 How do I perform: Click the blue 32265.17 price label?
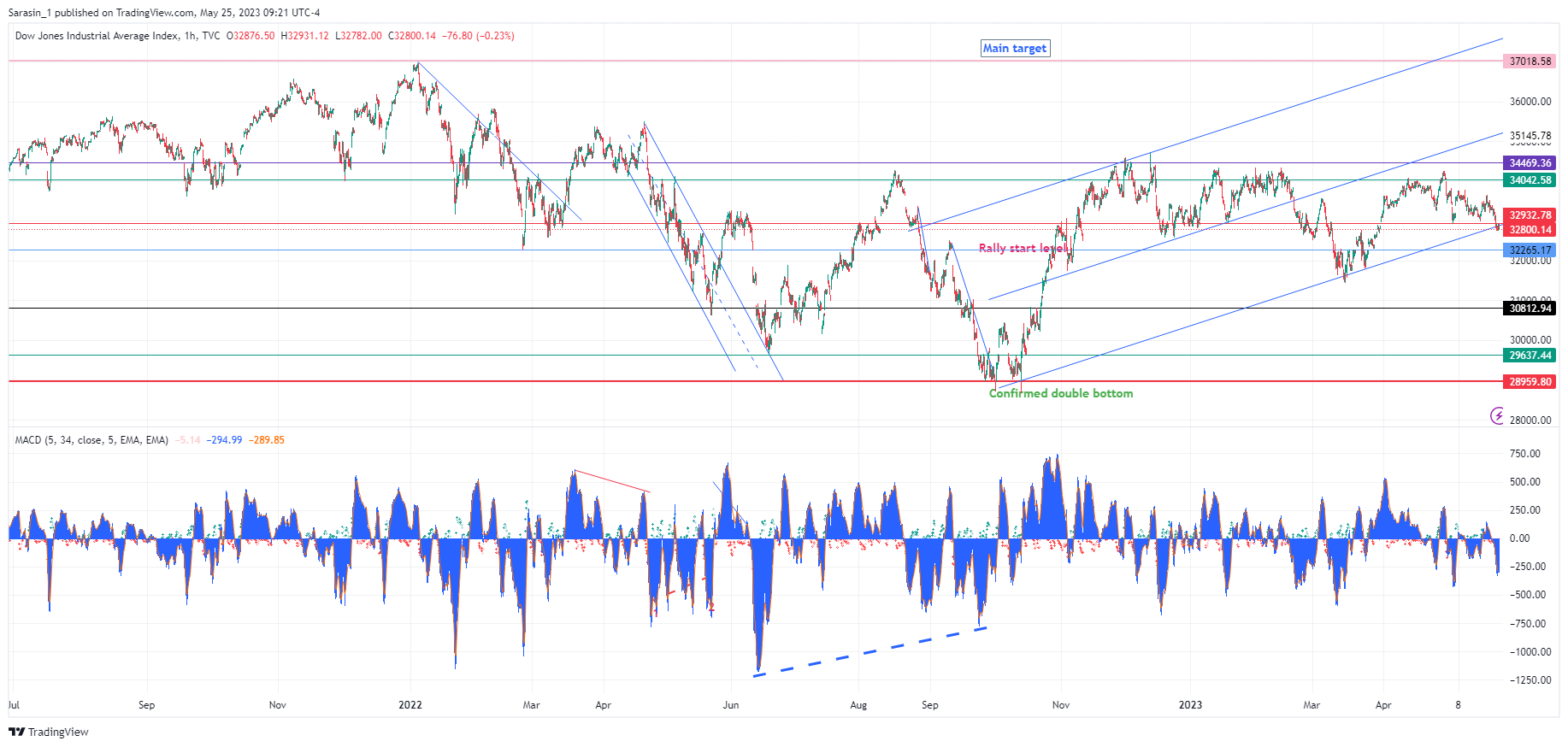(1530, 250)
